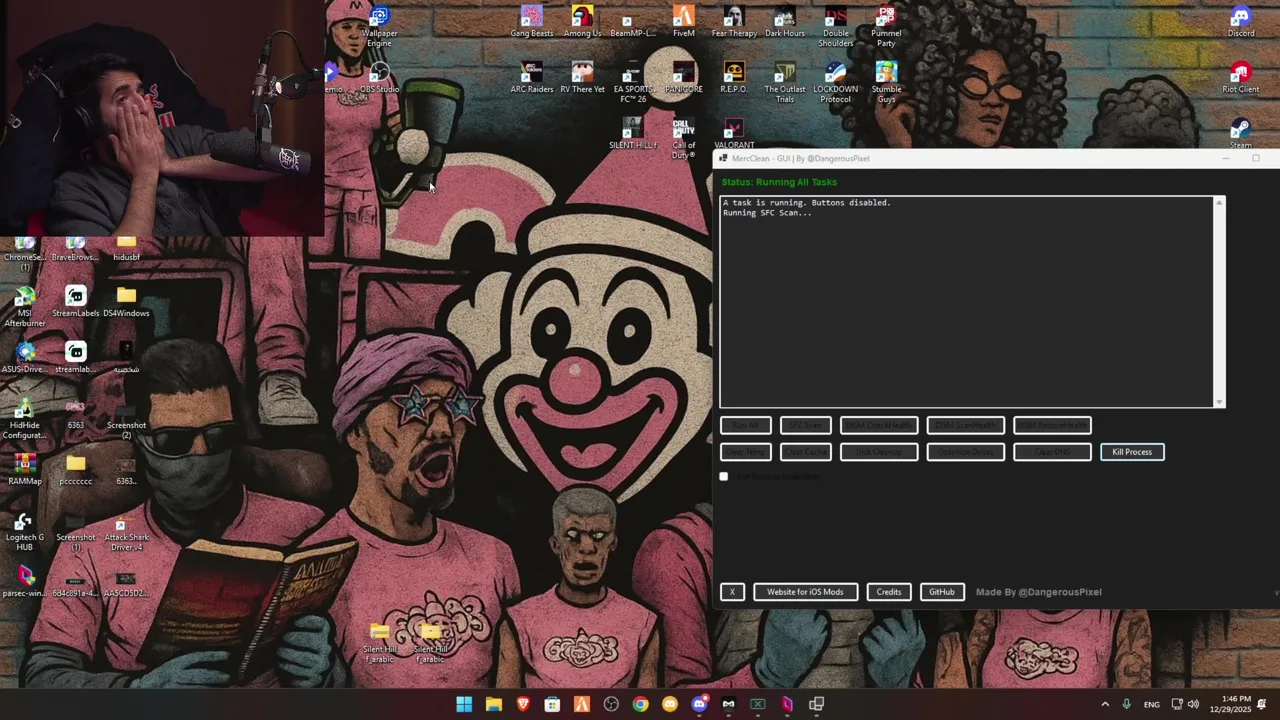Launch Stumble Guys from desktop

click(x=886, y=83)
